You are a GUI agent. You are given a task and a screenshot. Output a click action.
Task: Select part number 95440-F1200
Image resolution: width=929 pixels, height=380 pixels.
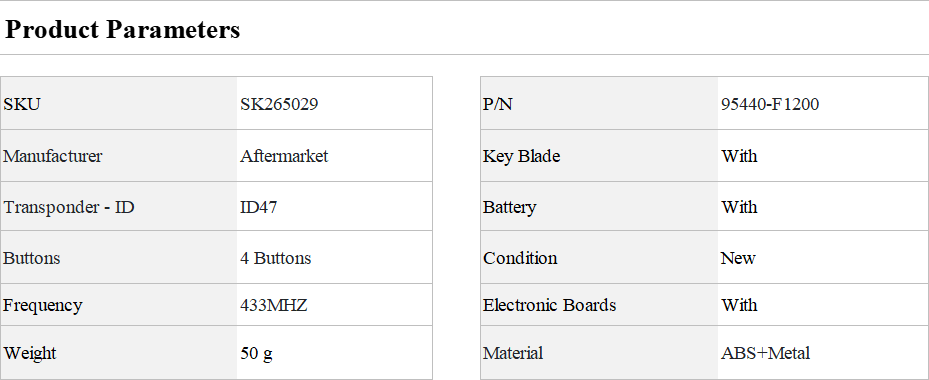(x=770, y=104)
